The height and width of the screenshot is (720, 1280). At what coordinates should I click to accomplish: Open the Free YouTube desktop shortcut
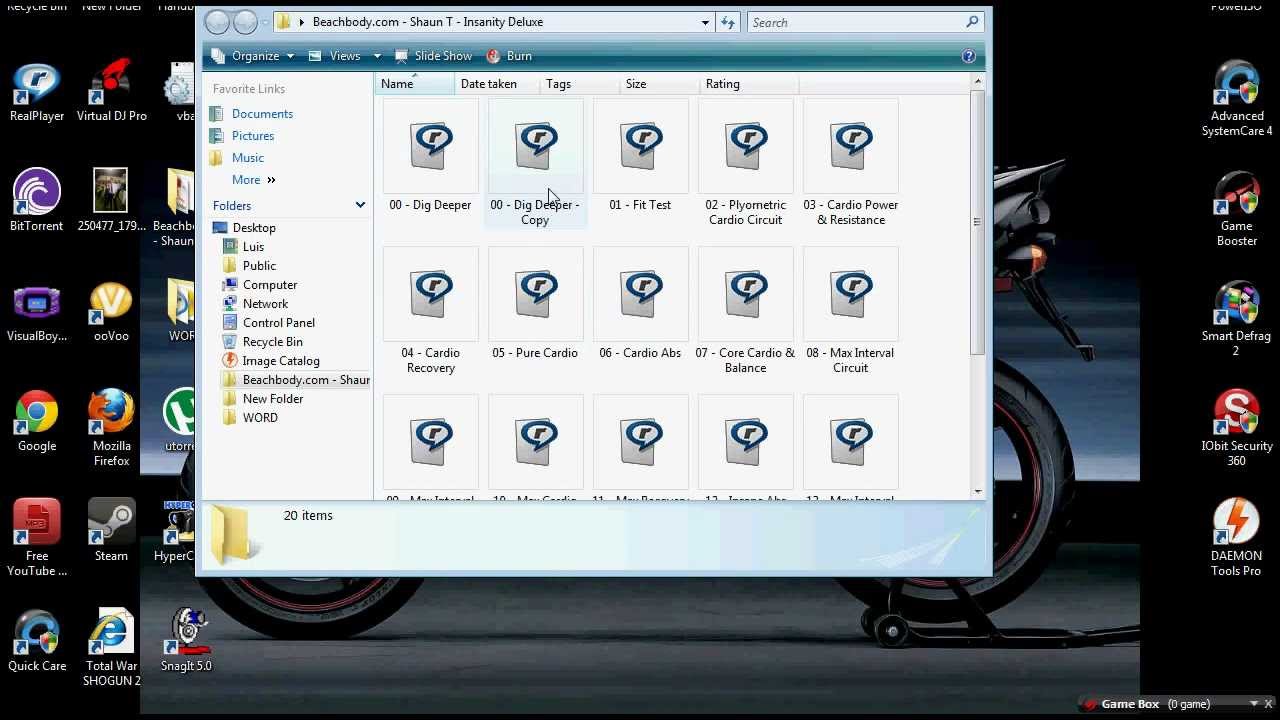click(37, 539)
